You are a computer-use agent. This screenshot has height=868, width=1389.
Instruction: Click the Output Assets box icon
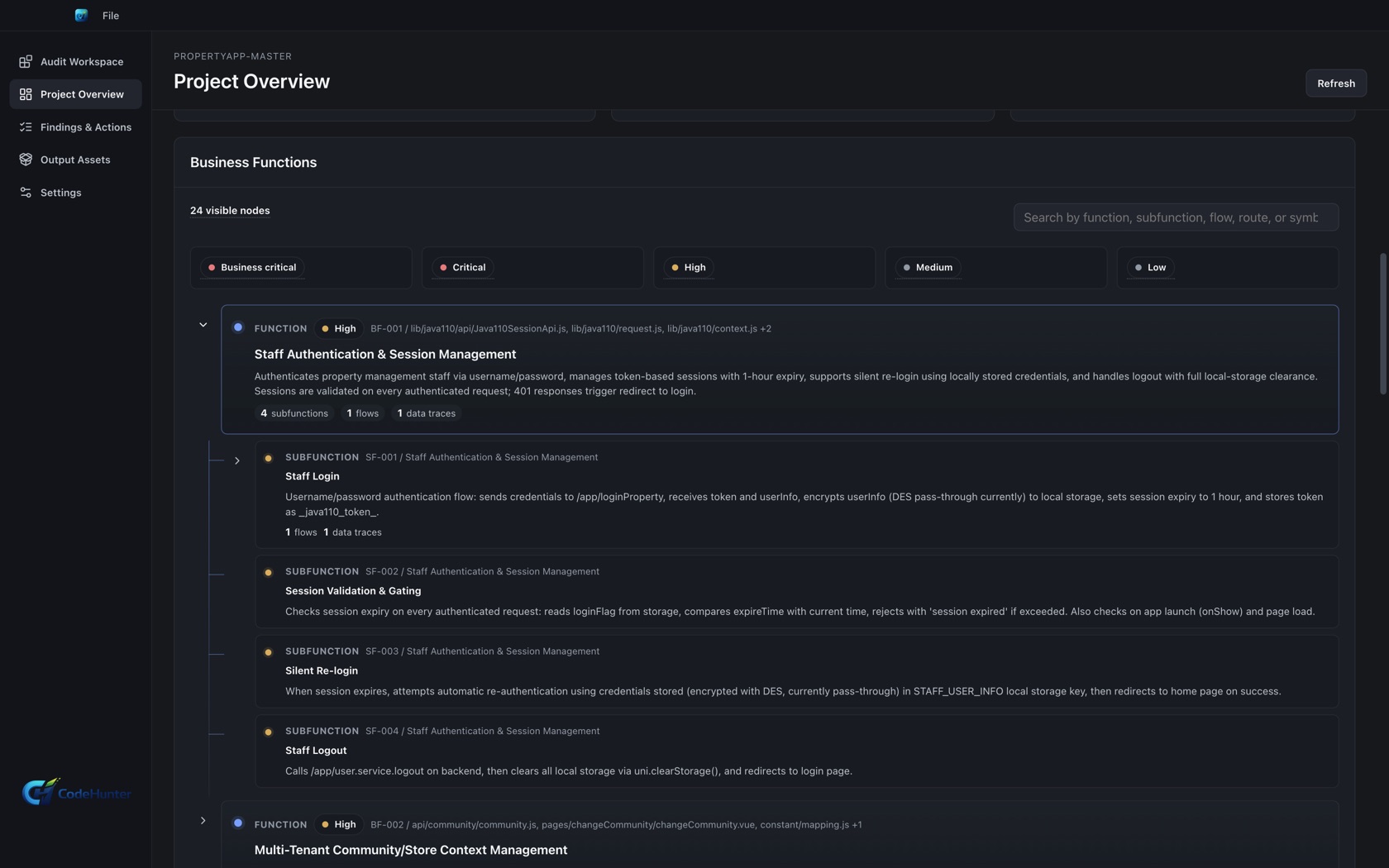tap(26, 160)
